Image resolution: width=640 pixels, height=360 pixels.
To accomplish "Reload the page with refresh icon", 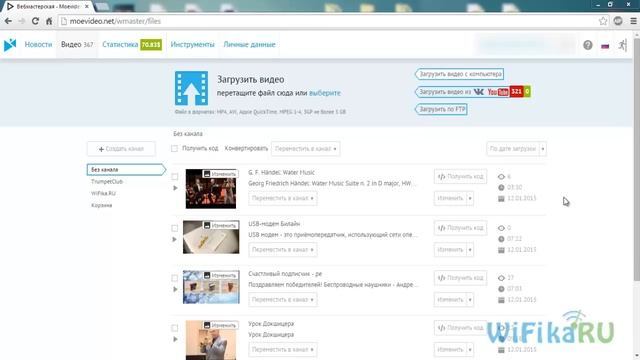I will point(35,21).
